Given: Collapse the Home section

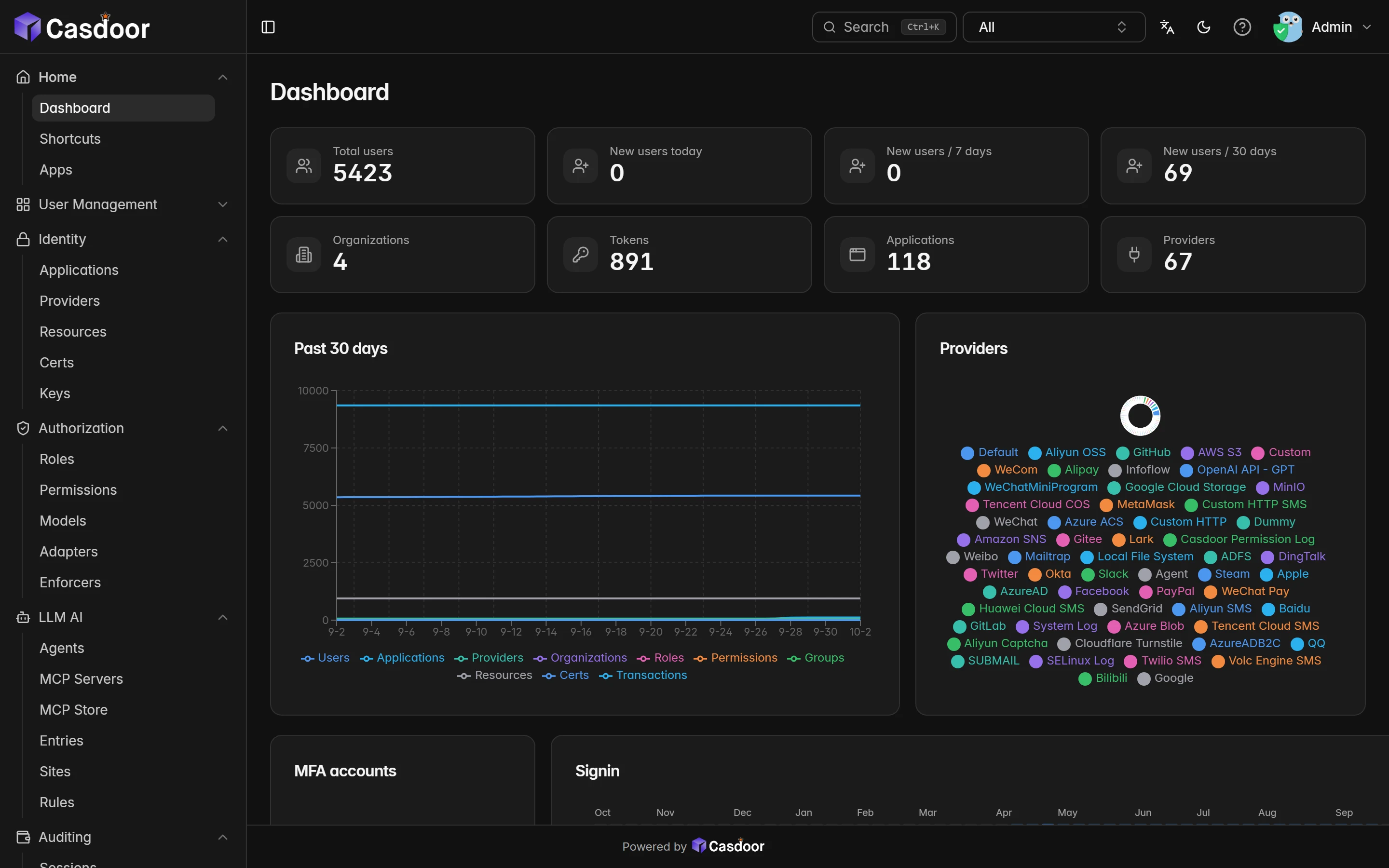Looking at the screenshot, I should 223,77.
